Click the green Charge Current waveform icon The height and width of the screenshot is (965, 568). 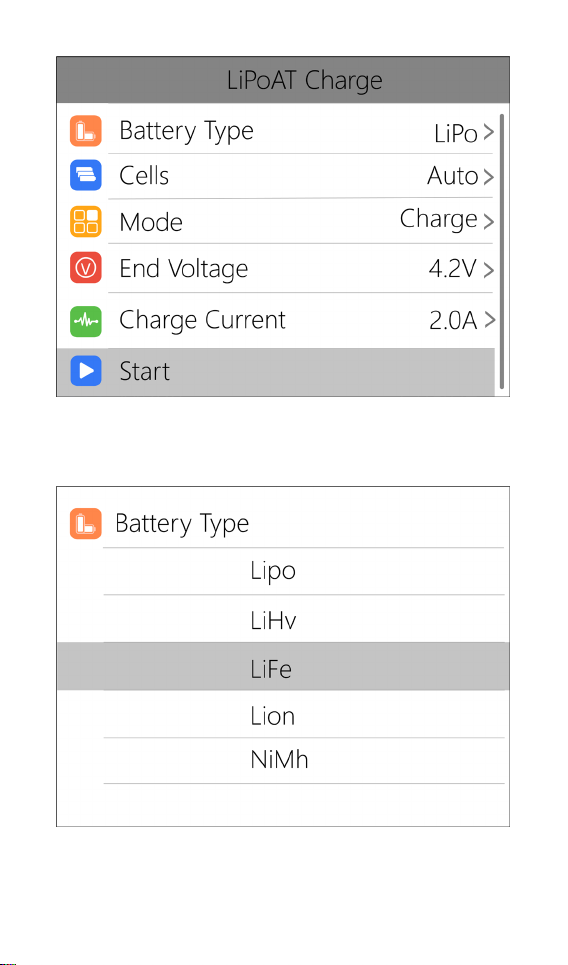coord(86,321)
